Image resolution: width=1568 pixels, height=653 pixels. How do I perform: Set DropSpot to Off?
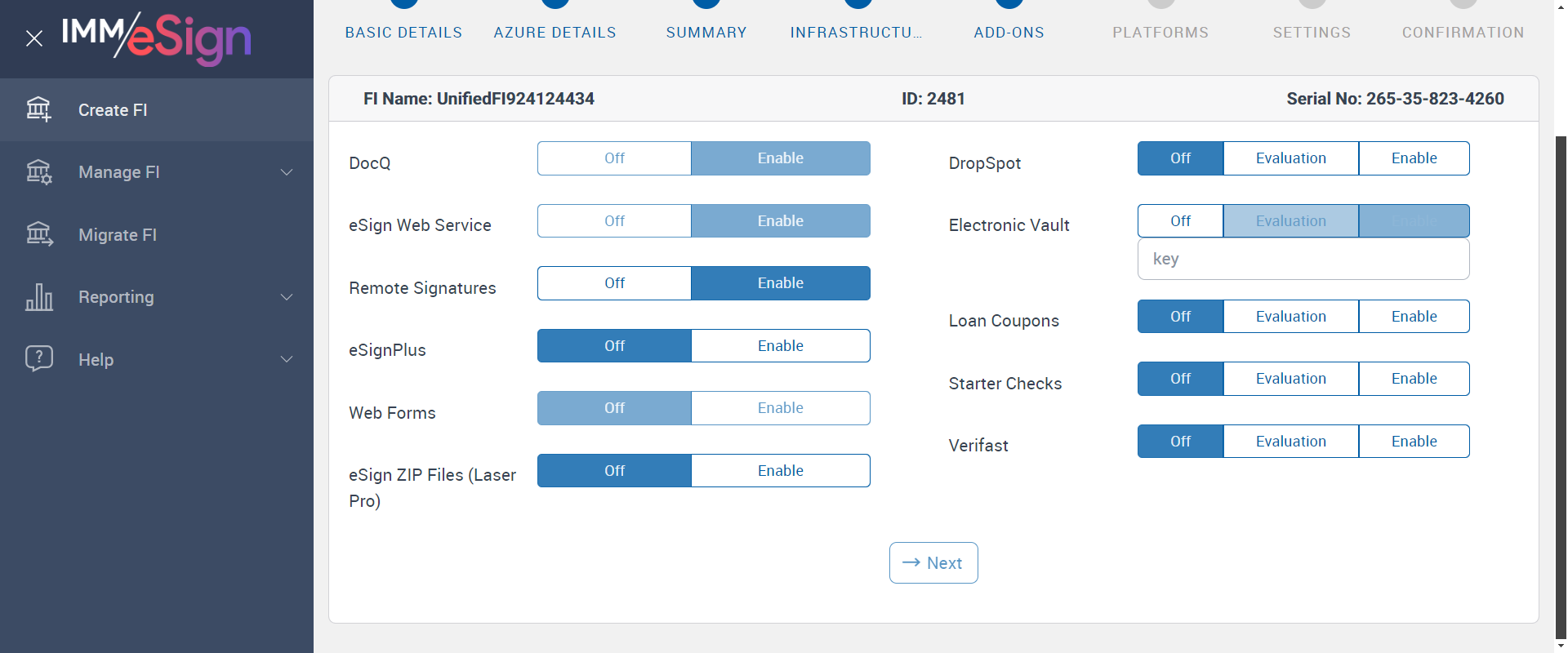pyautogui.click(x=1180, y=158)
